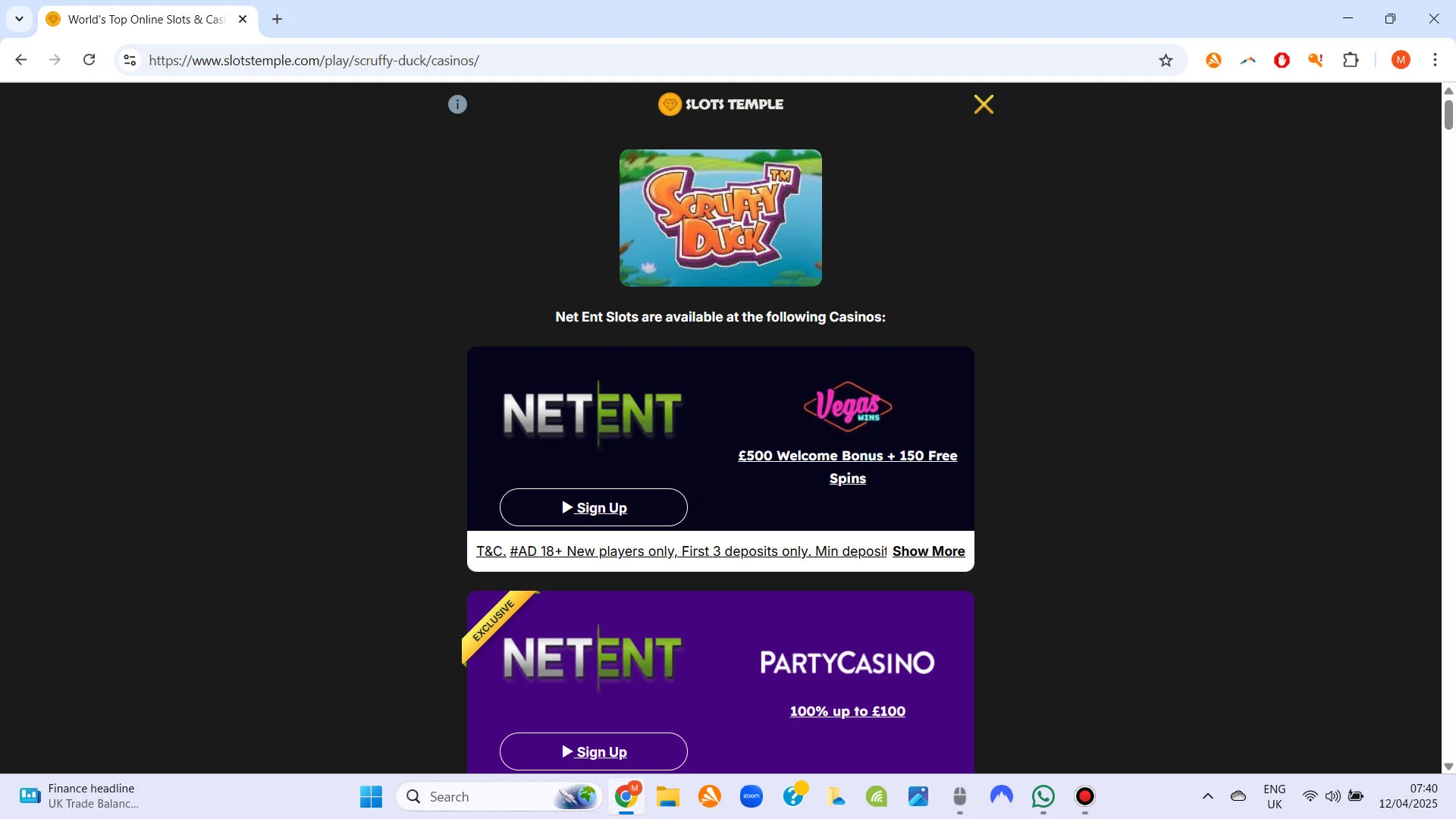Open WhatsApp from the taskbar
1456x819 pixels.
point(1043,796)
